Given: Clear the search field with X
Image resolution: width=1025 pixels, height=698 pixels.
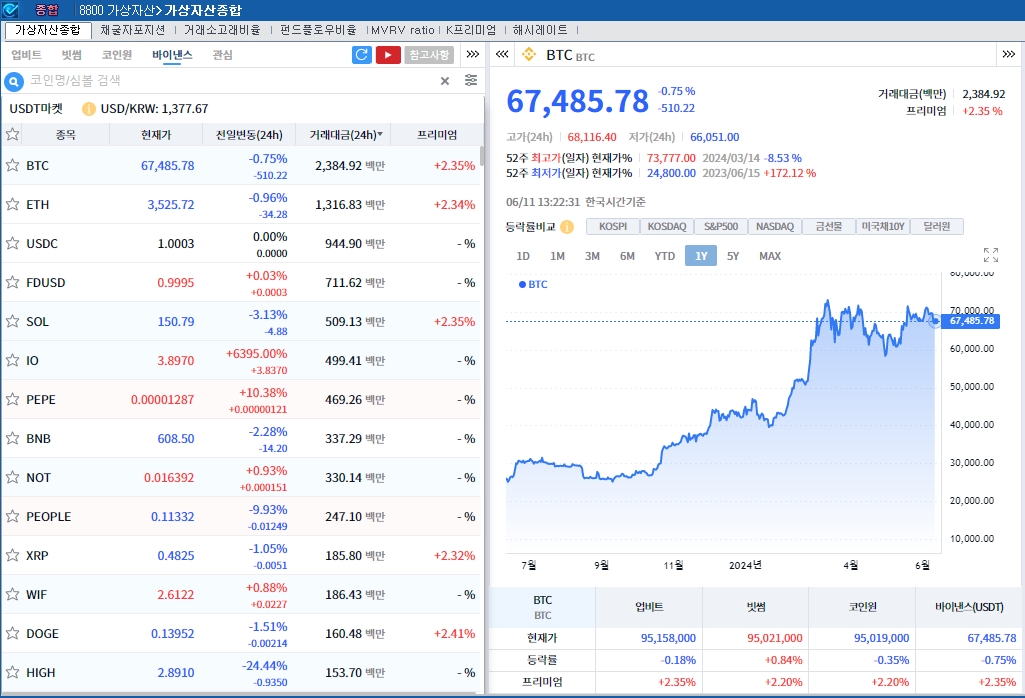Looking at the screenshot, I should point(445,81).
